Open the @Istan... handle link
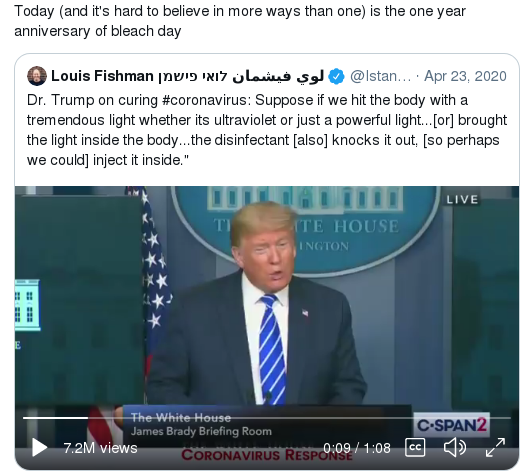 (380, 76)
